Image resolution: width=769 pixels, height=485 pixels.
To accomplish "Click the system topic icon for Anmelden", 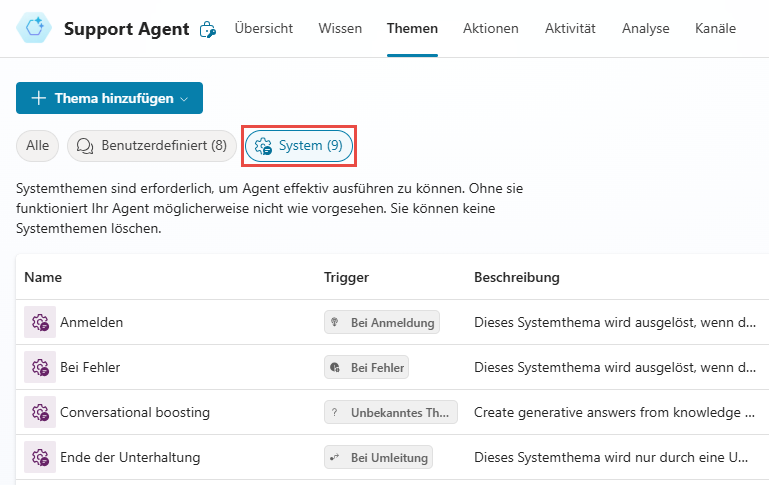I will tap(40, 322).
